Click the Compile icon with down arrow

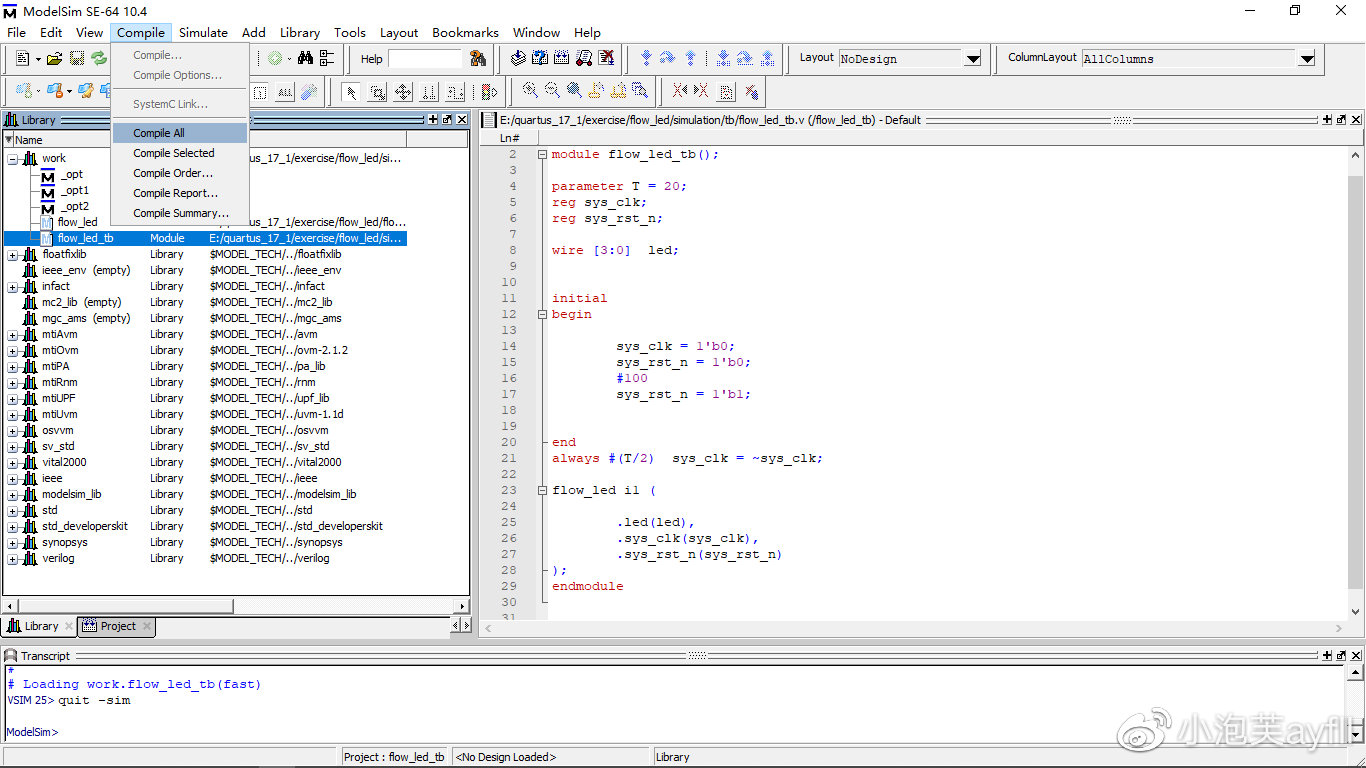(518, 58)
